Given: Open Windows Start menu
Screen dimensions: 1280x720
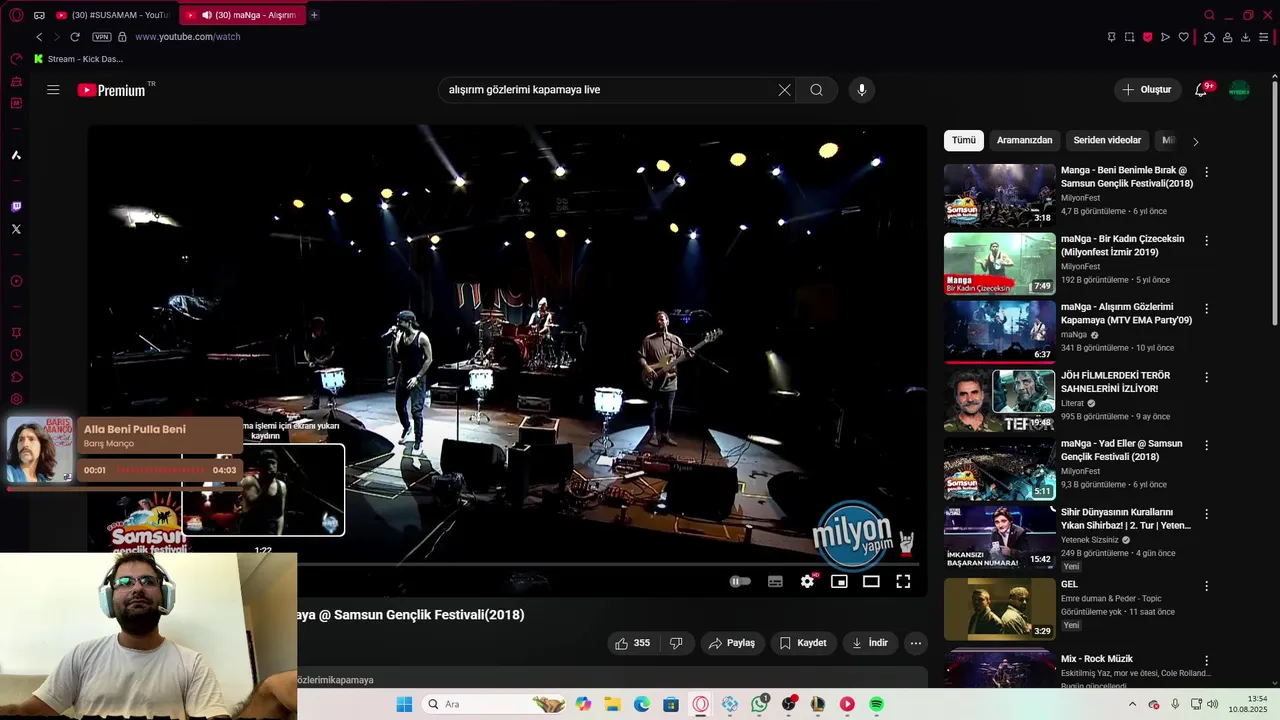Looking at the screenshot, I should (404, 704).
